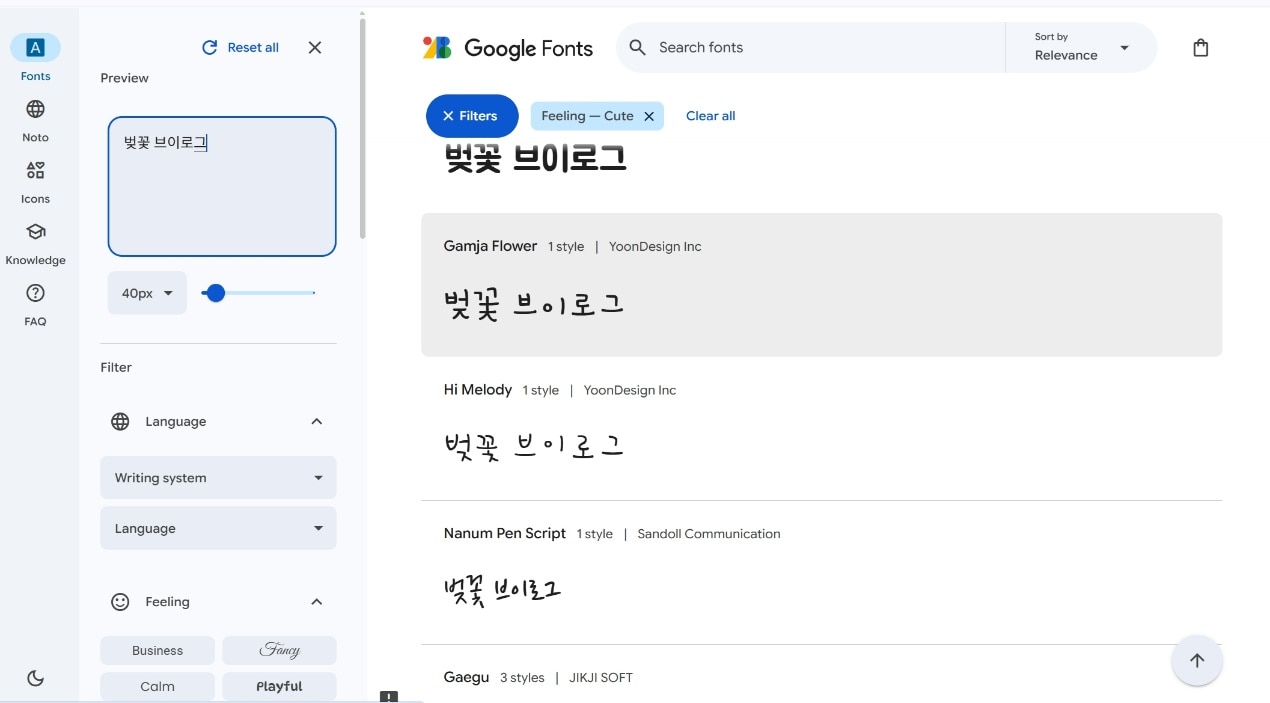Screen dimensions: 1270x703
Task: Collapse the Feeling filter section
Action: [x=317, y=602]
